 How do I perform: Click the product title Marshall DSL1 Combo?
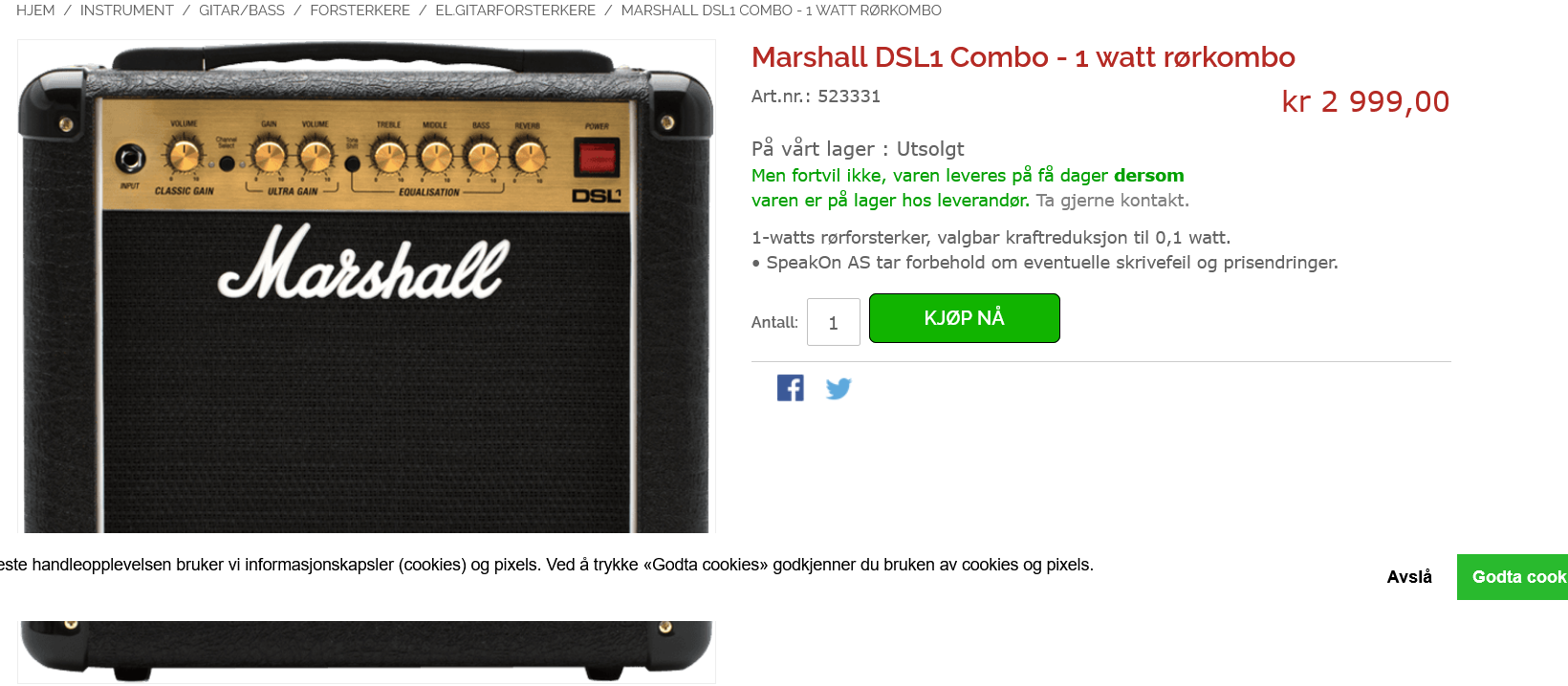[x=1023, y=57]
